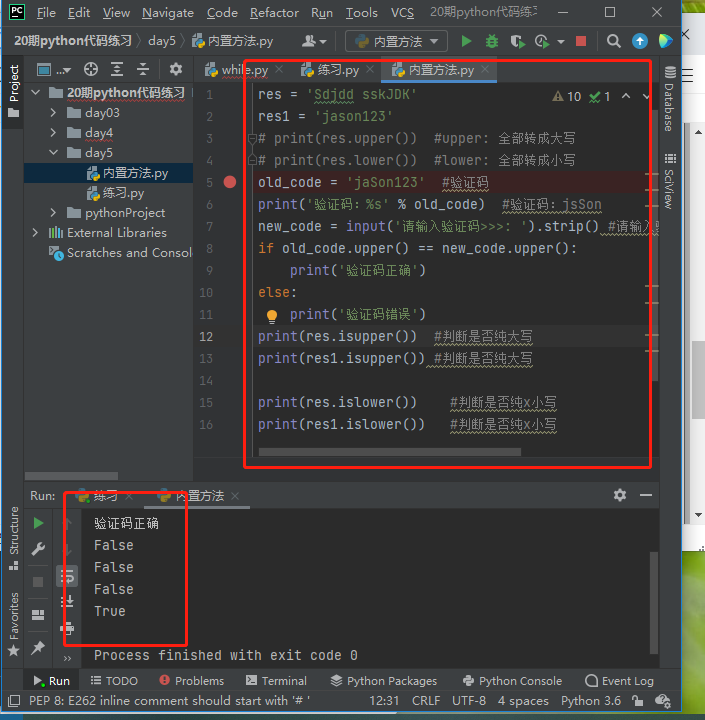This screenshot has width=705, height=720.
Task: Expand the day03 folder
Action: click(53, 112)
